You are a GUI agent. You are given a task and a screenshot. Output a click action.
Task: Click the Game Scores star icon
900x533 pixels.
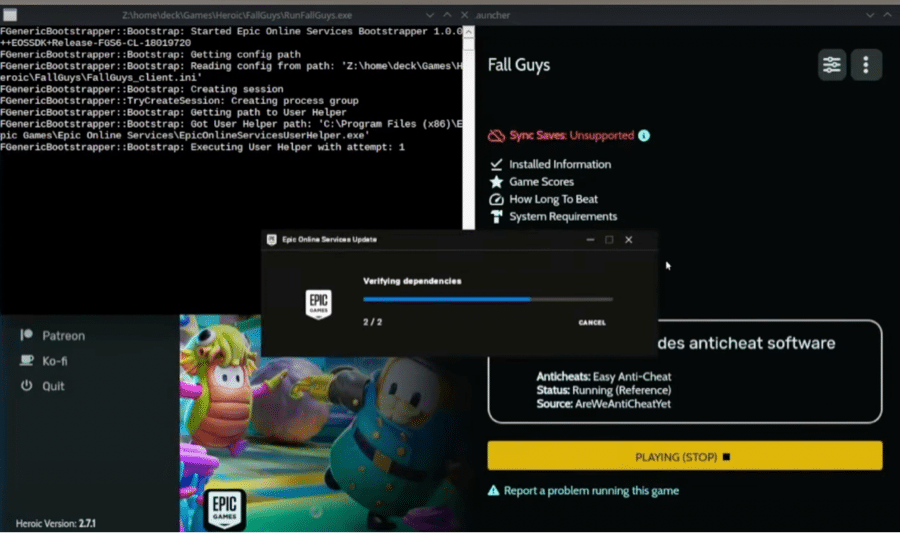tap(496, 182)
